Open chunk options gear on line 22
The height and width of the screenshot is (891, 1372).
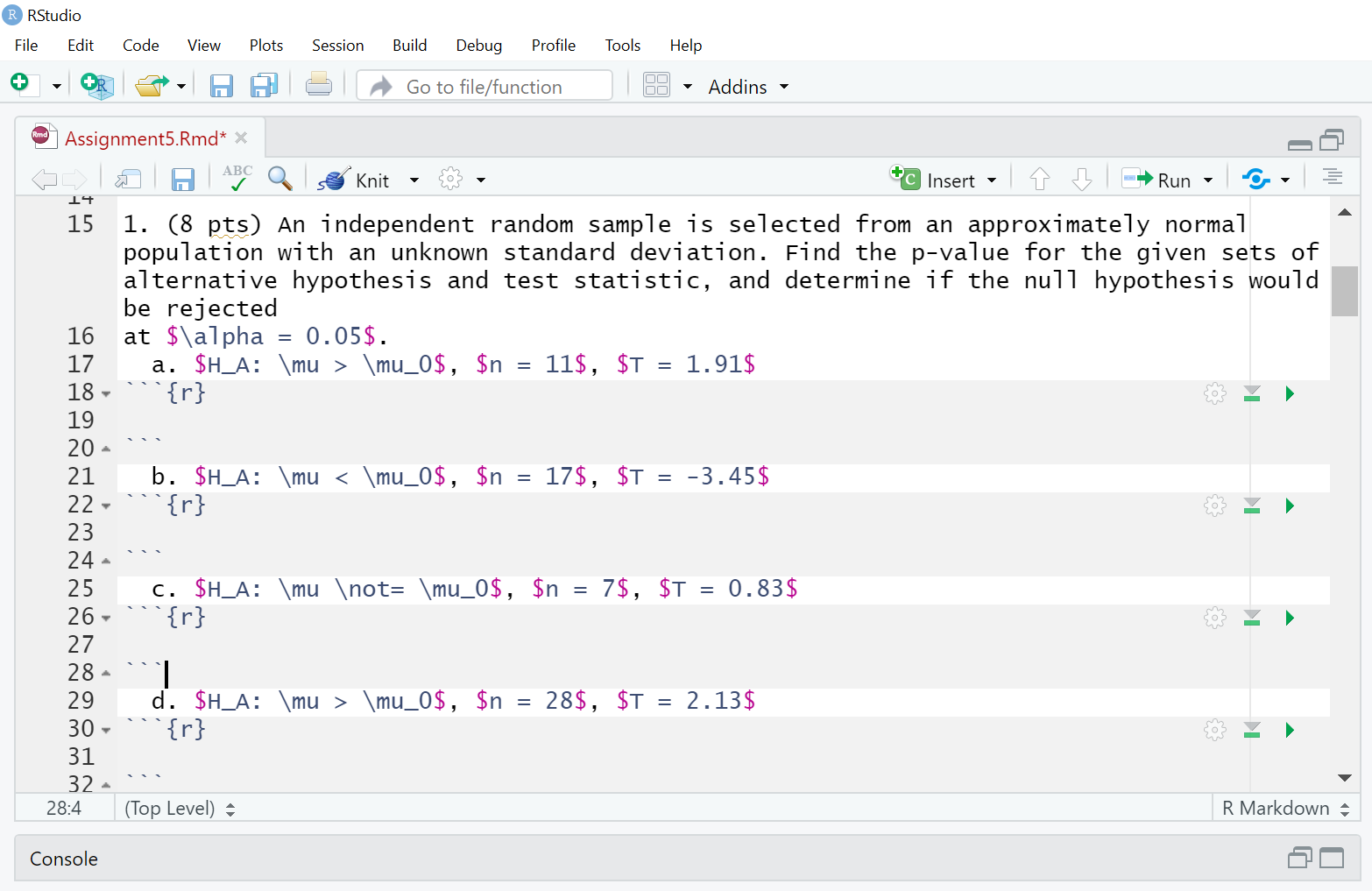(1214, 506)
